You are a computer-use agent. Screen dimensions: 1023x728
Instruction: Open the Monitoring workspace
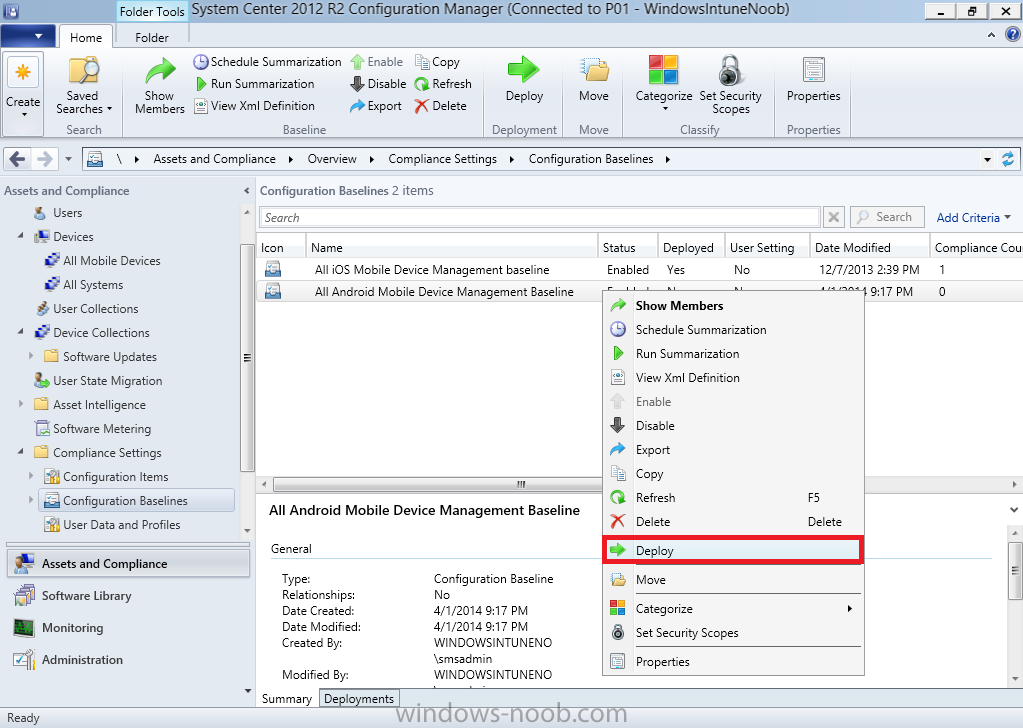pyautogui.click(x=129, y=628)
